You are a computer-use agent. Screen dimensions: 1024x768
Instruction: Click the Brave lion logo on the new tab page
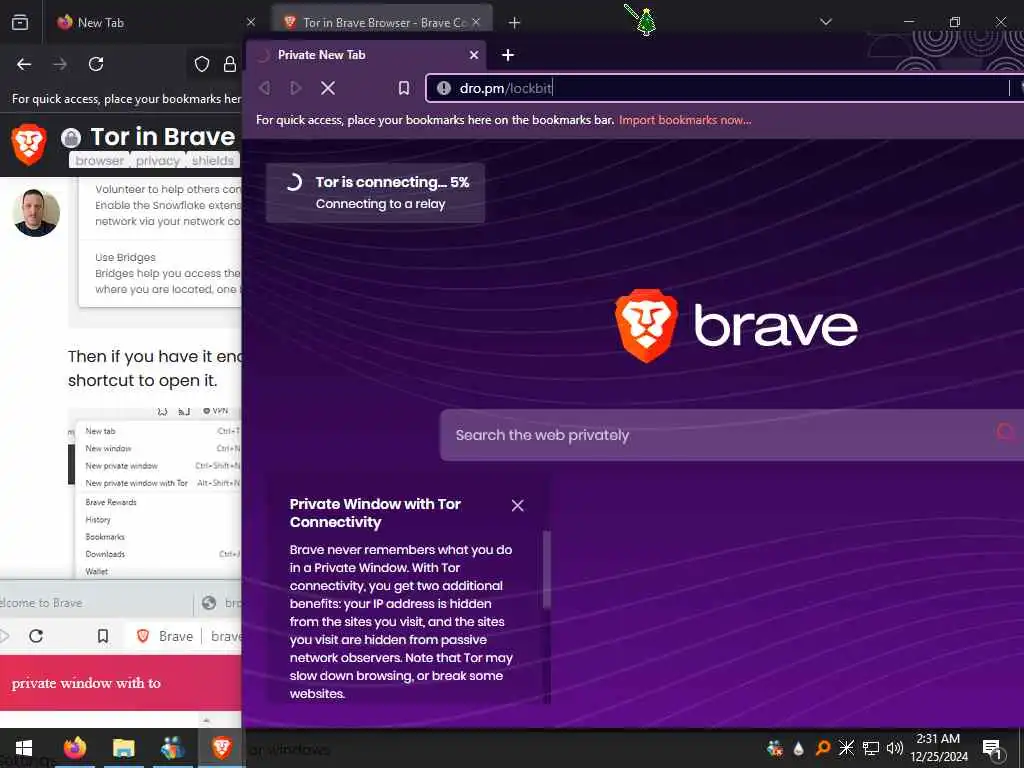(x=646, y=325)
